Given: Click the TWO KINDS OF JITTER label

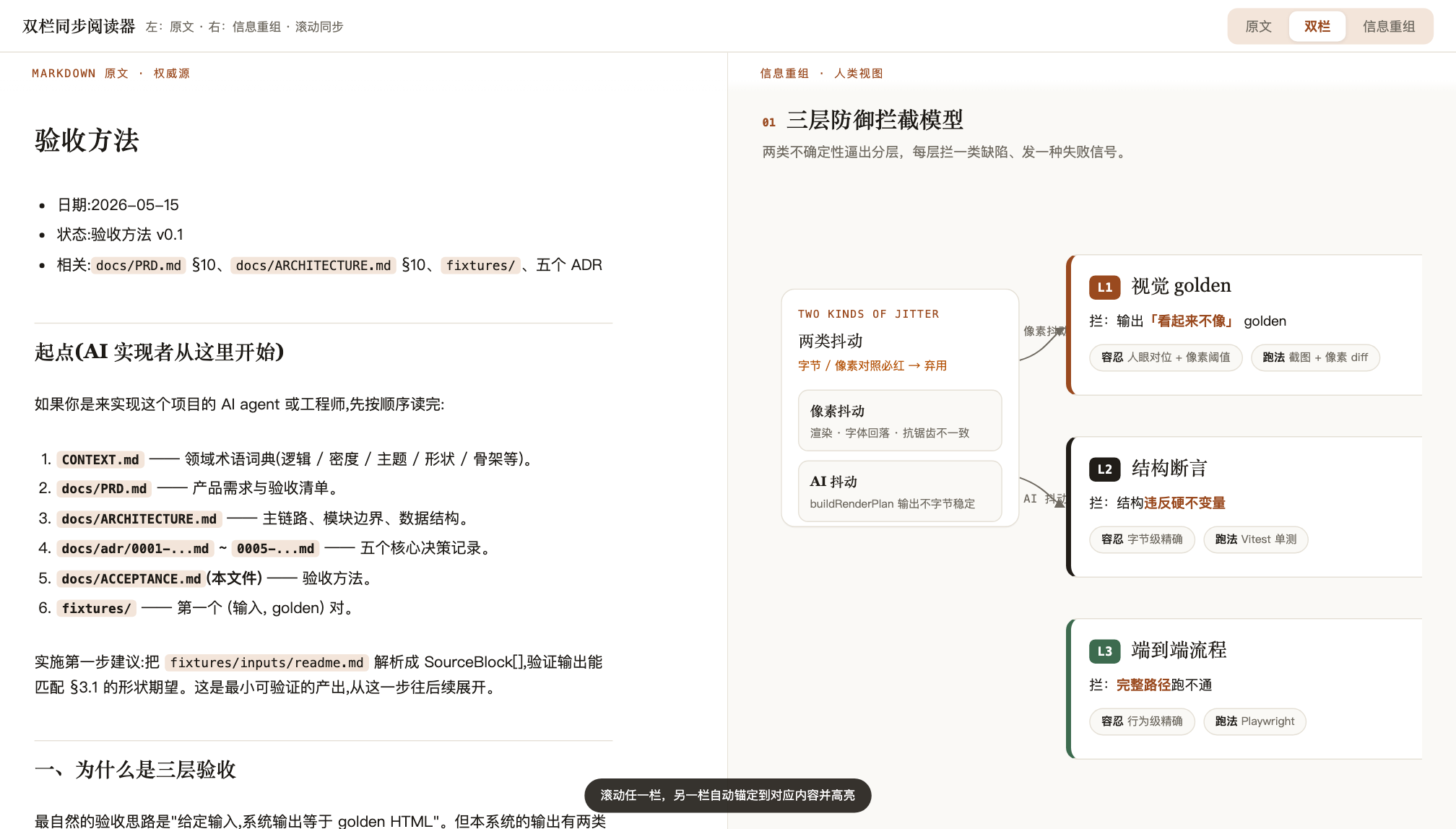Looking at the screenshot, I should (x=868, y=314).
